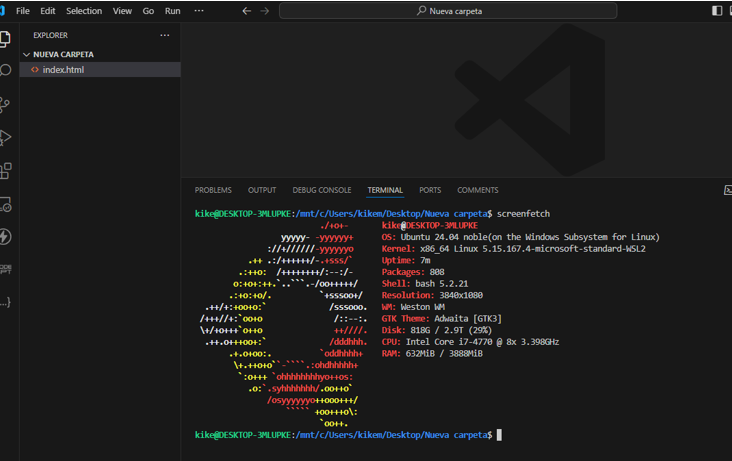Select index.html in the file explorer
Screen dimensions: 732x461
coord(63,70)
